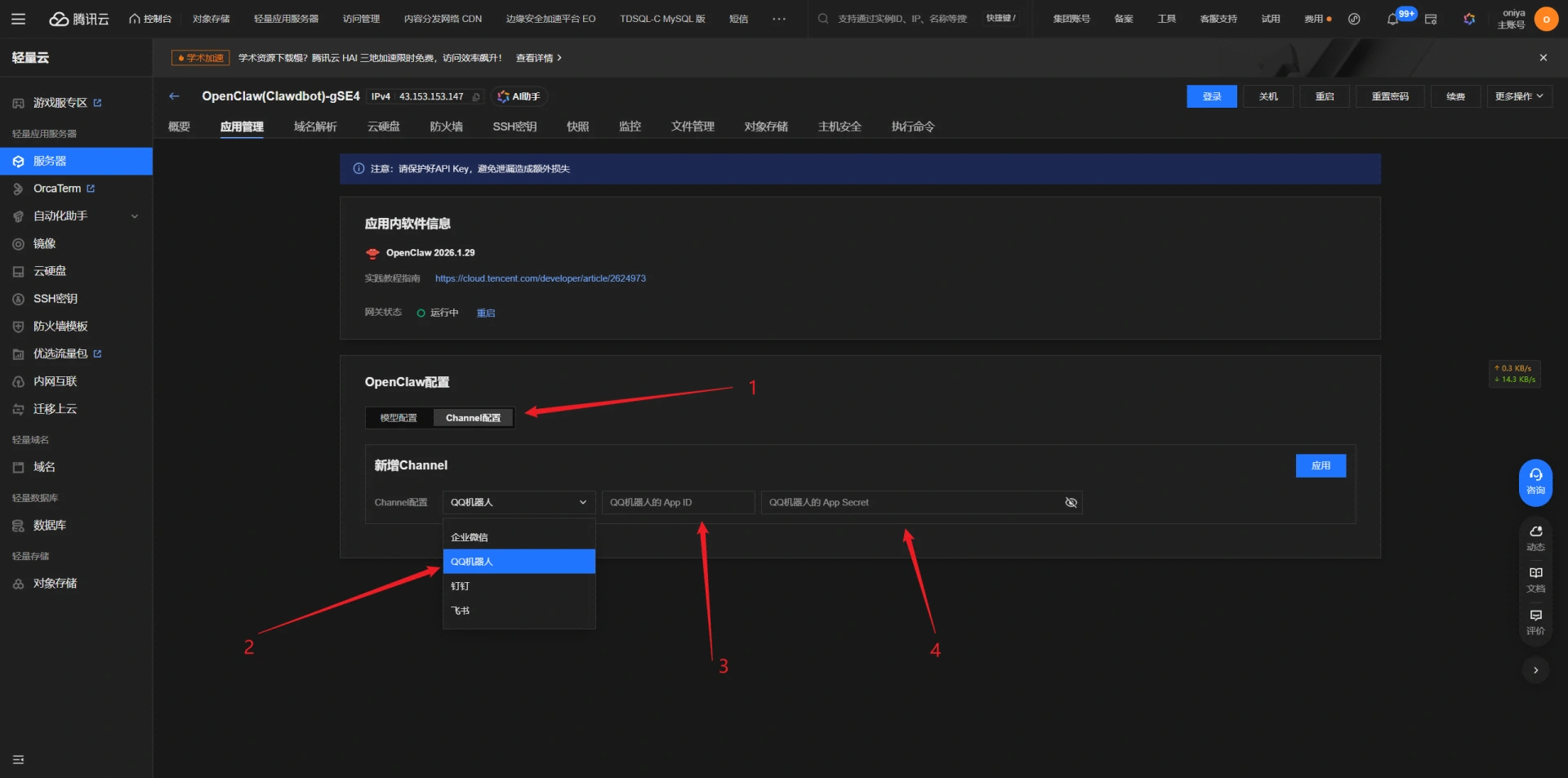
Task: Open the 咨询 support chat icon
Action: tap(1535, 482)
